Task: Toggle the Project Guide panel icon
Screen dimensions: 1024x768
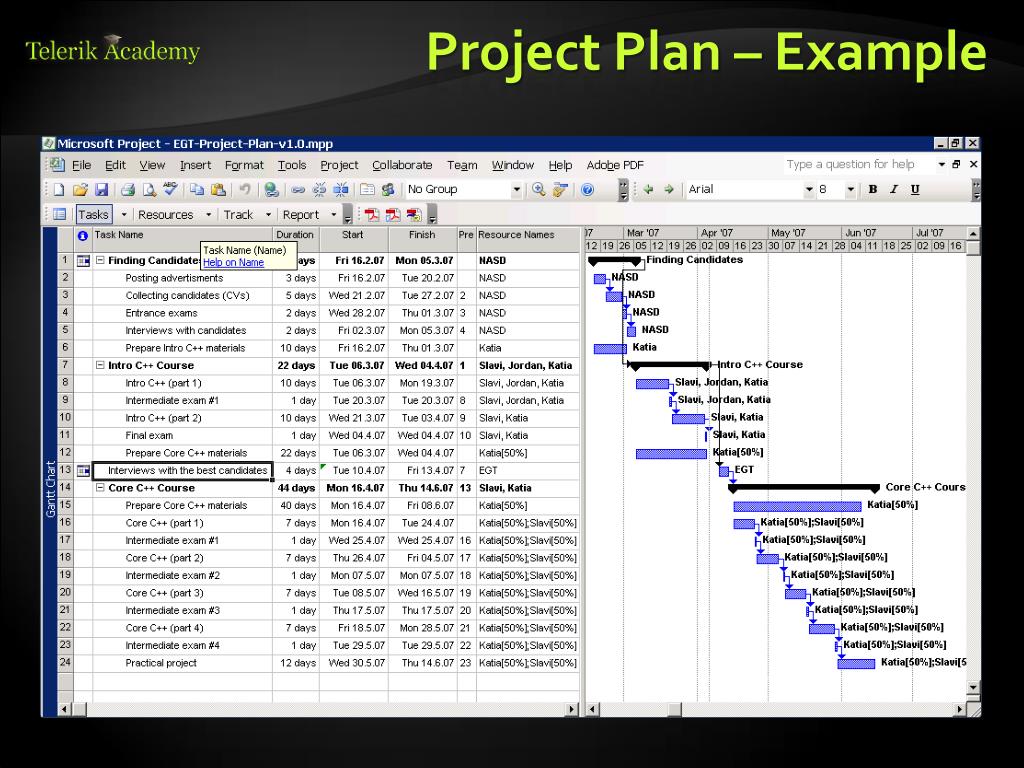Action: coord(59,214)
